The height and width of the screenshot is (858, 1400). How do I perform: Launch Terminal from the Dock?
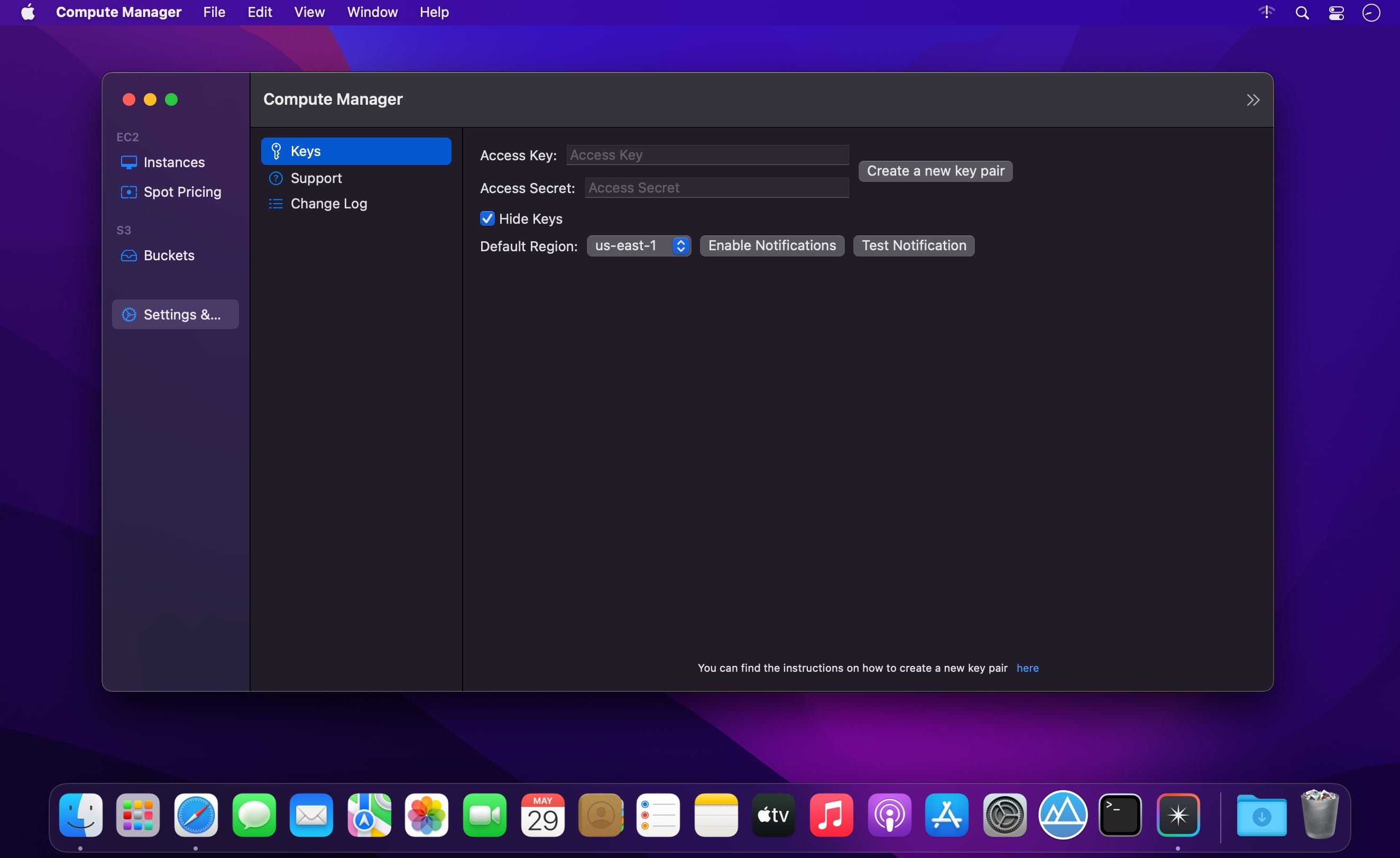(x=1120, y=815)
